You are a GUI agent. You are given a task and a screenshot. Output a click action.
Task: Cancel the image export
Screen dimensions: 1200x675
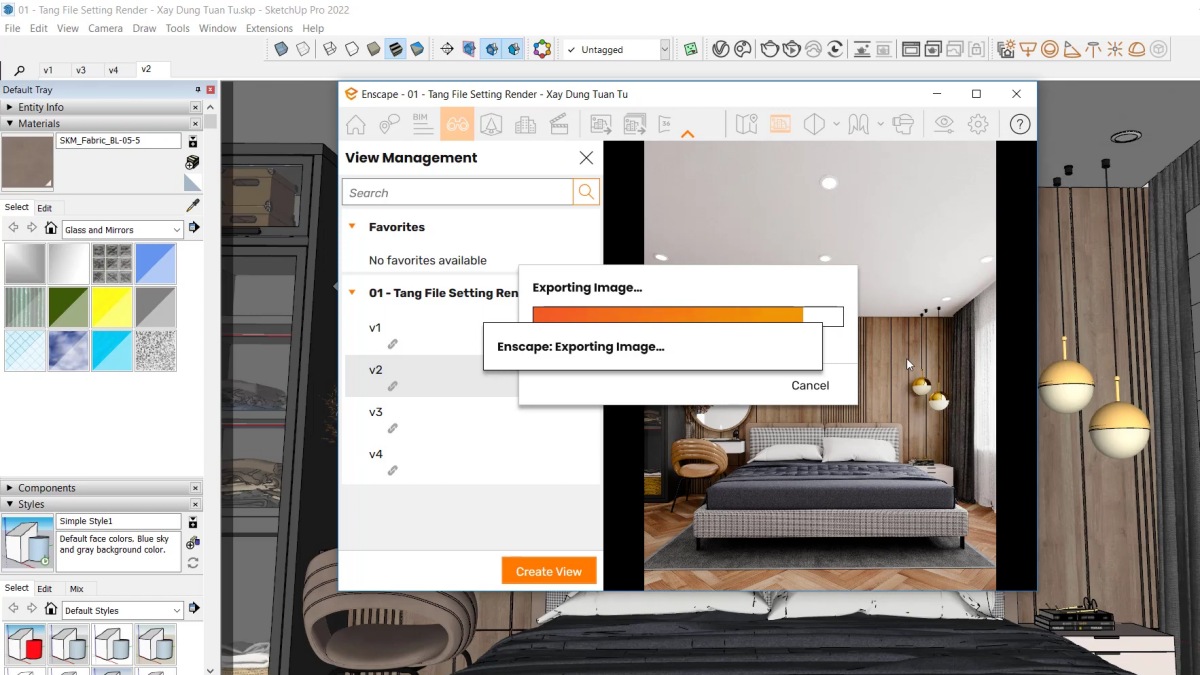click(x=810, y=385)
